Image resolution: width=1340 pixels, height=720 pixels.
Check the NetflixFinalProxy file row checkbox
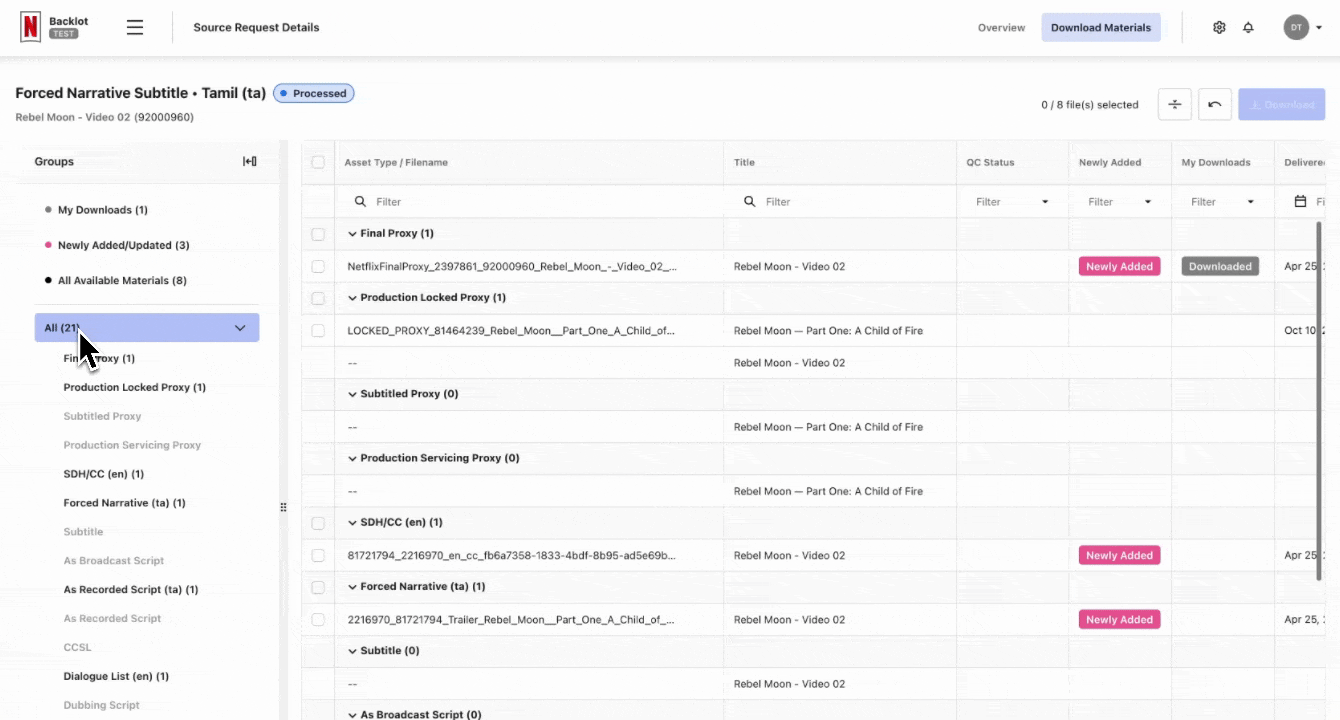318,267
